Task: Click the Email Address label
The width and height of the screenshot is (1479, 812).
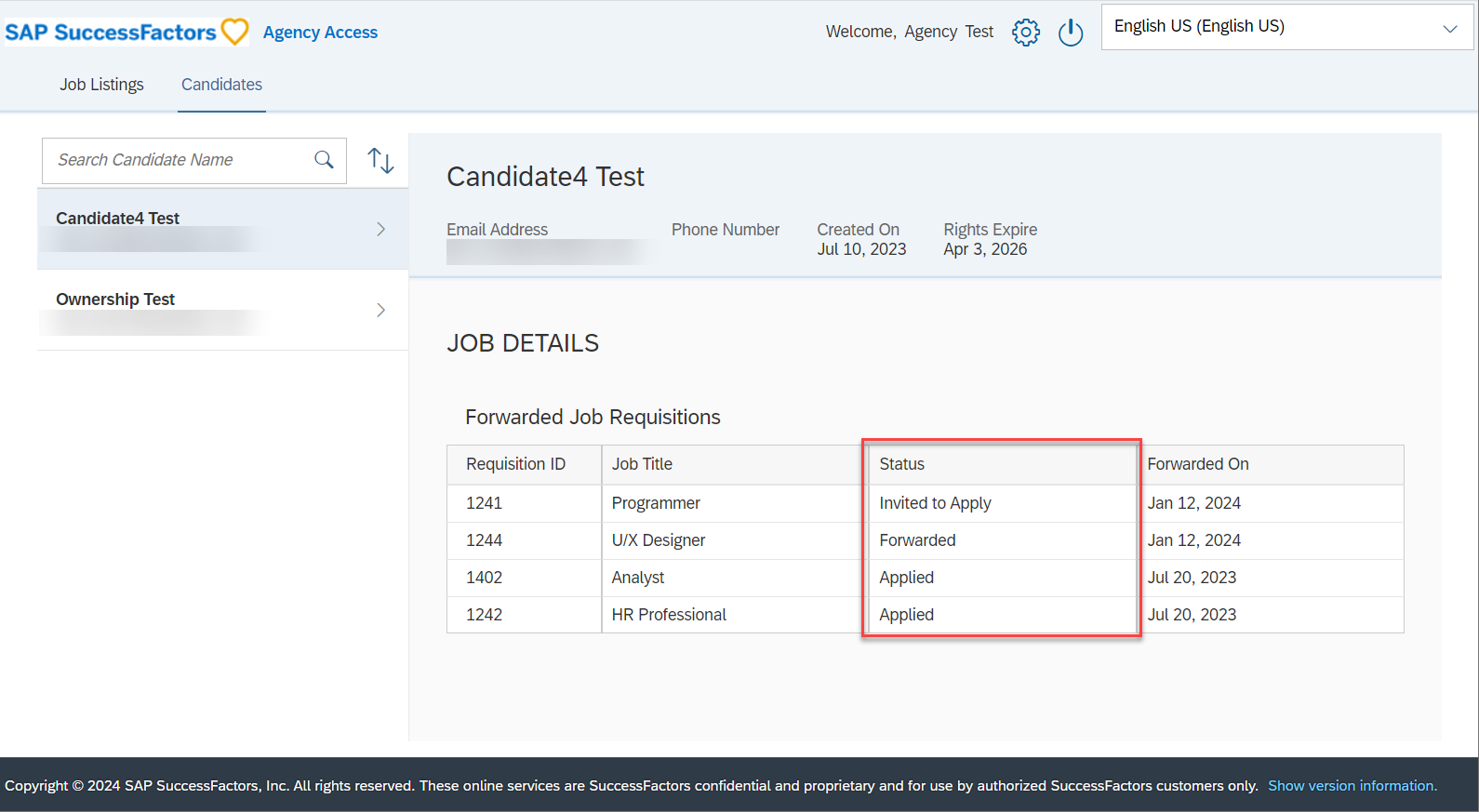Action: point(497,230)
